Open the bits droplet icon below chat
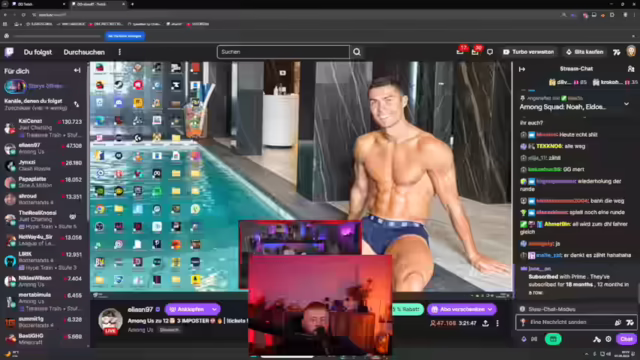Screen dimensions: 640x360 tap(524, 339)
